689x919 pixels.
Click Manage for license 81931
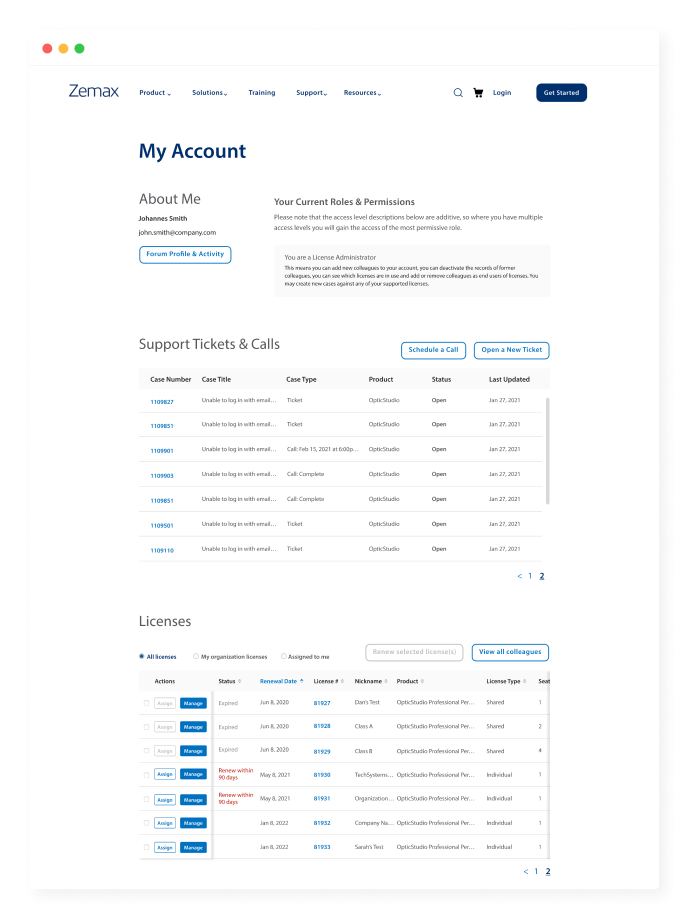(x=193, y=799)
